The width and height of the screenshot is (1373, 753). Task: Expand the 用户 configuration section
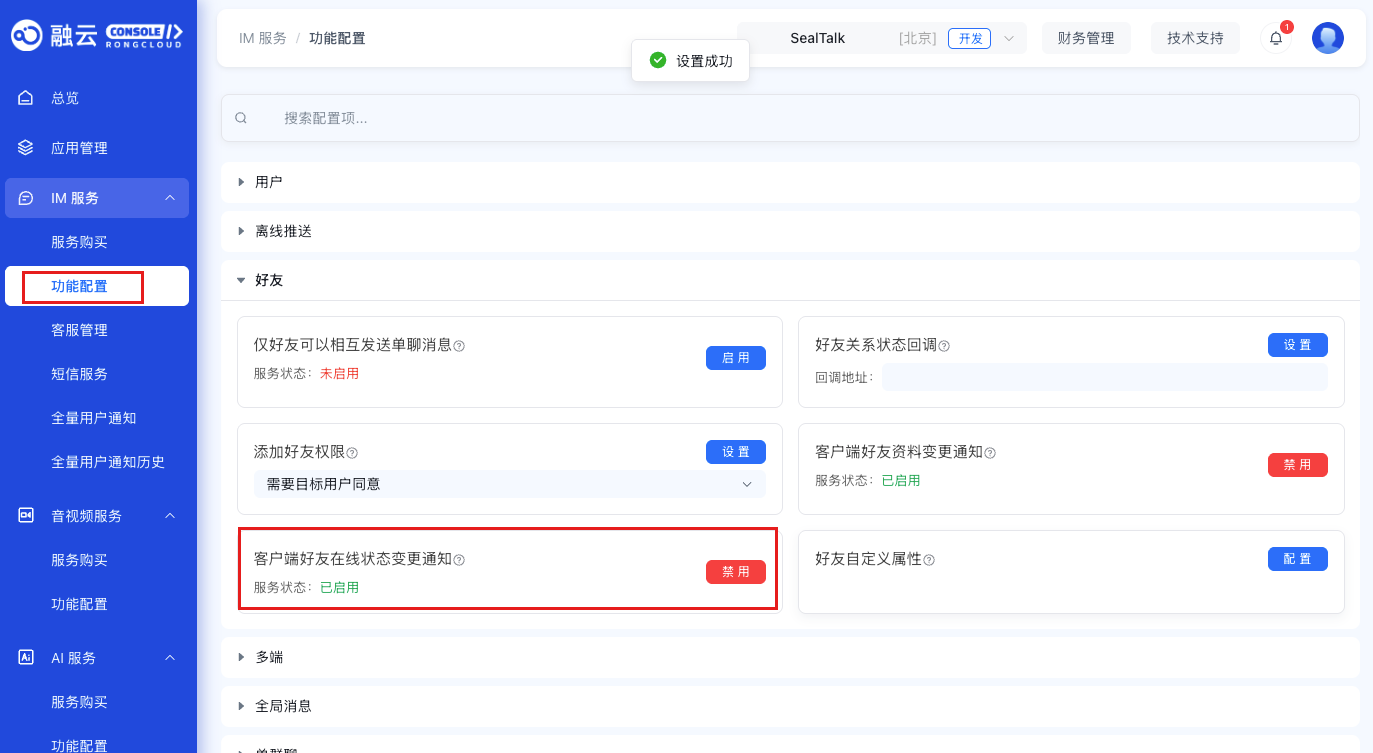tap(241, 181)
